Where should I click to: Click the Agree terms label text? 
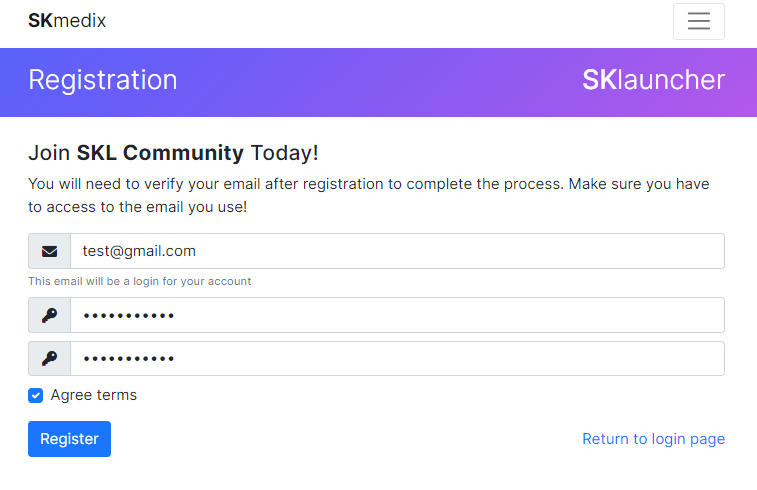pyautogui.click(x=94, y=395)
